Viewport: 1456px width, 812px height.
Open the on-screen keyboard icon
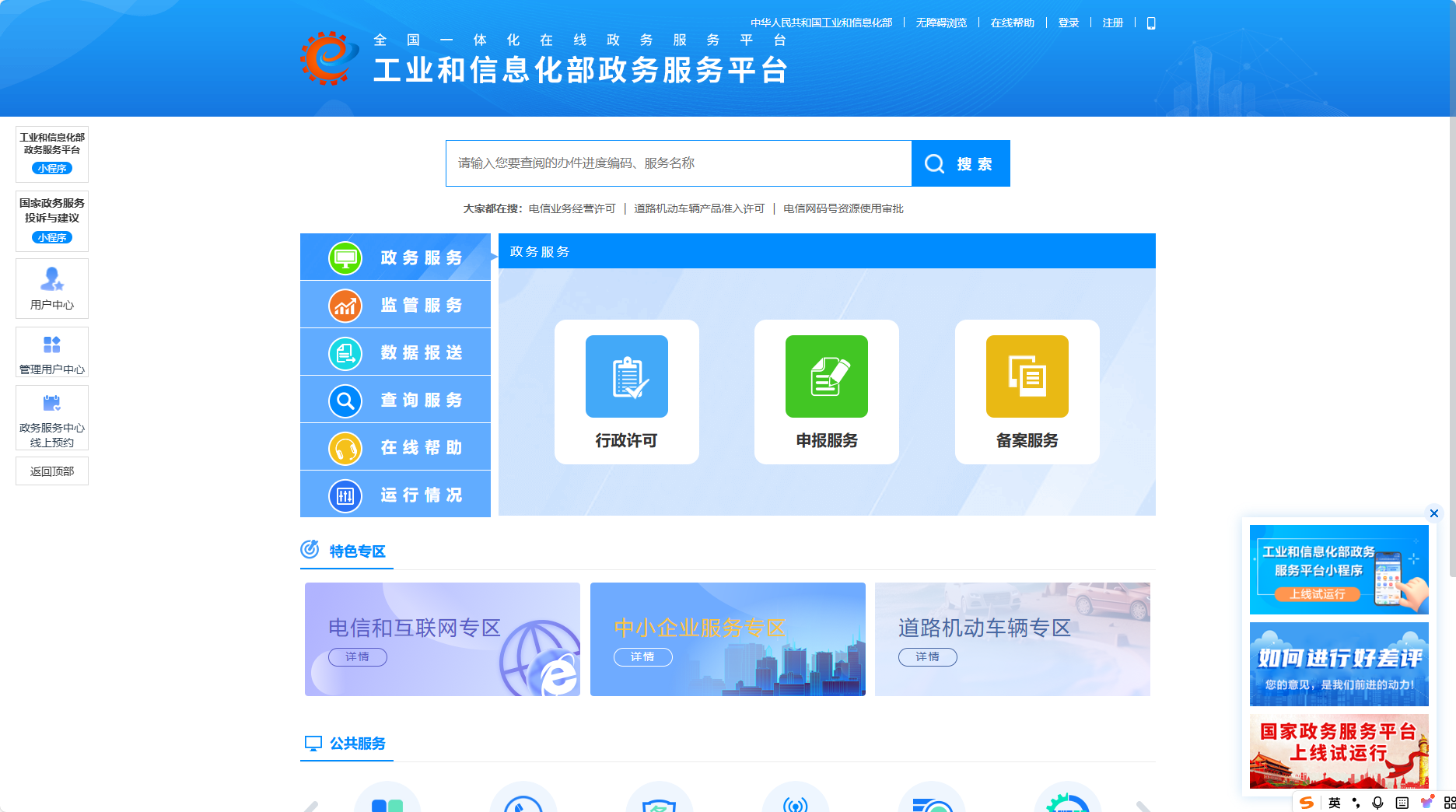coord(1402,803)
